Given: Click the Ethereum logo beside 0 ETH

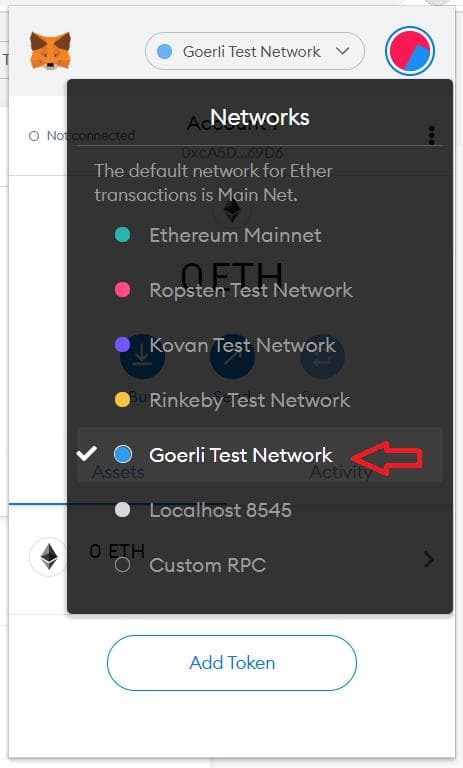Looking at the screenshot, I should tap(49, 557).
